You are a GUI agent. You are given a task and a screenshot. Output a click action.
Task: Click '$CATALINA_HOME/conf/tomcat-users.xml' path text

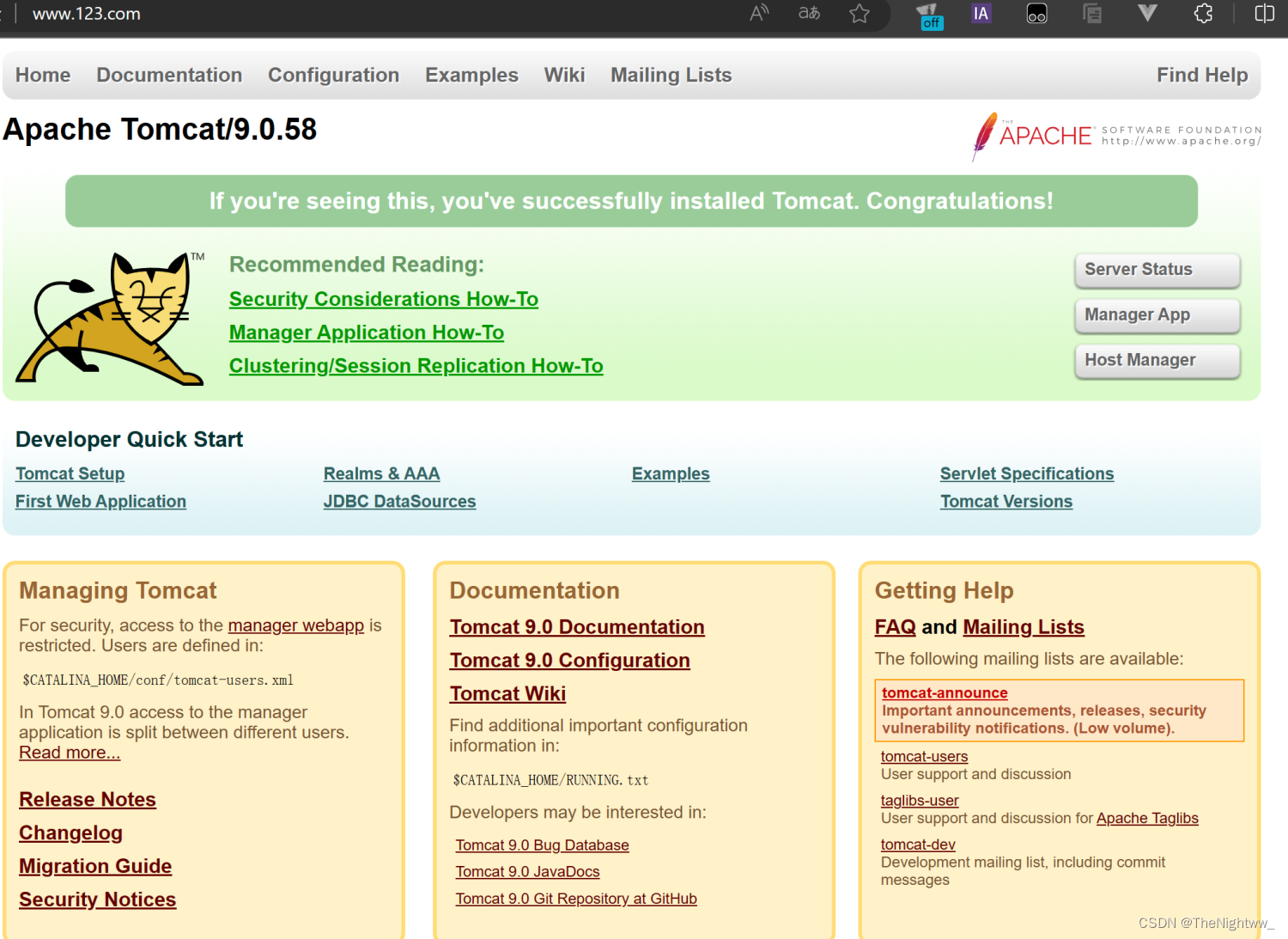pyautogui.click(x=158, y=680)
